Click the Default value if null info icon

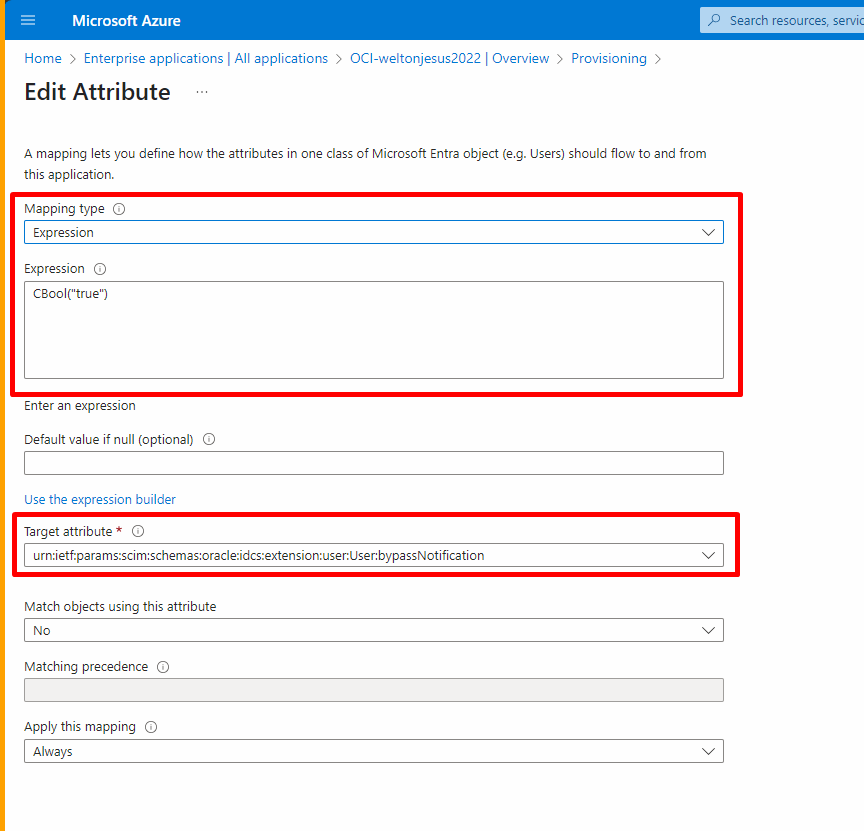tap(209, 439)
